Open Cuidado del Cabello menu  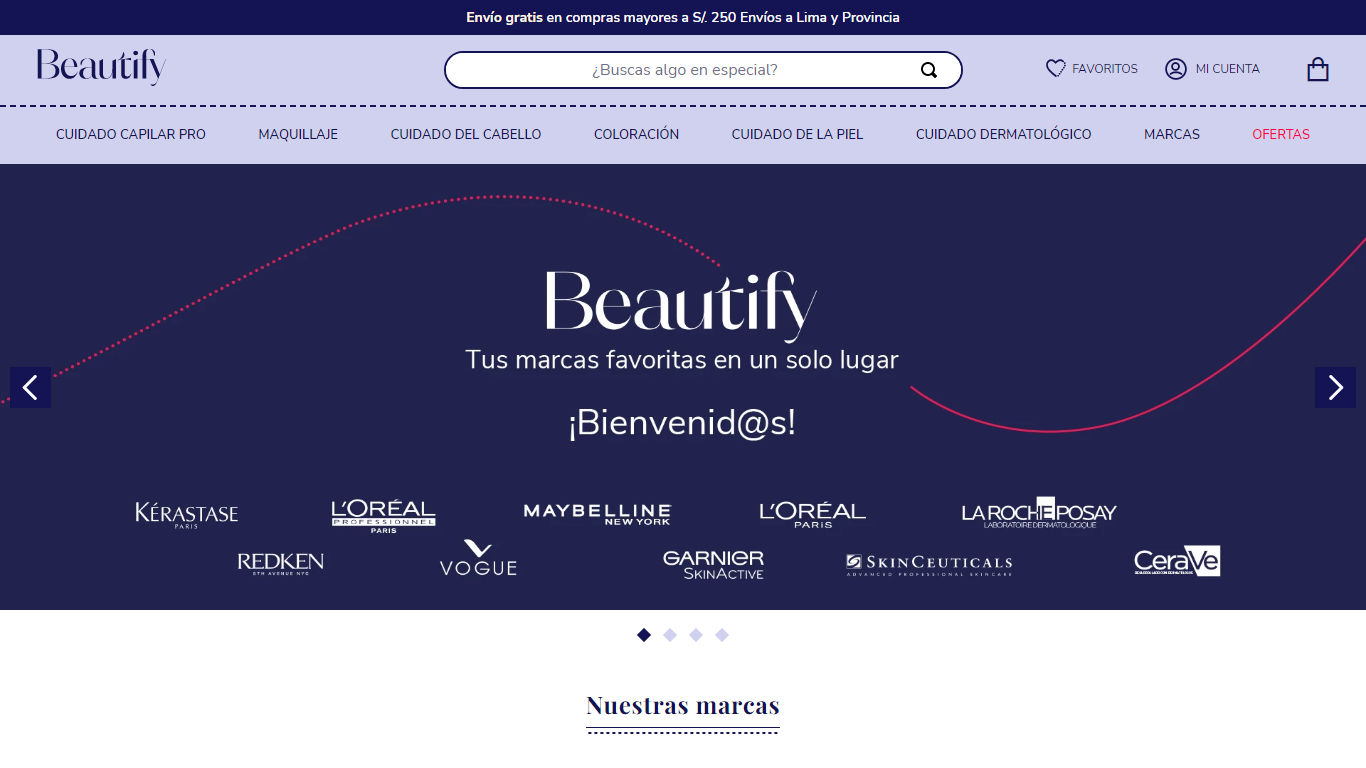pyautogui.click(x=466, y=134)
